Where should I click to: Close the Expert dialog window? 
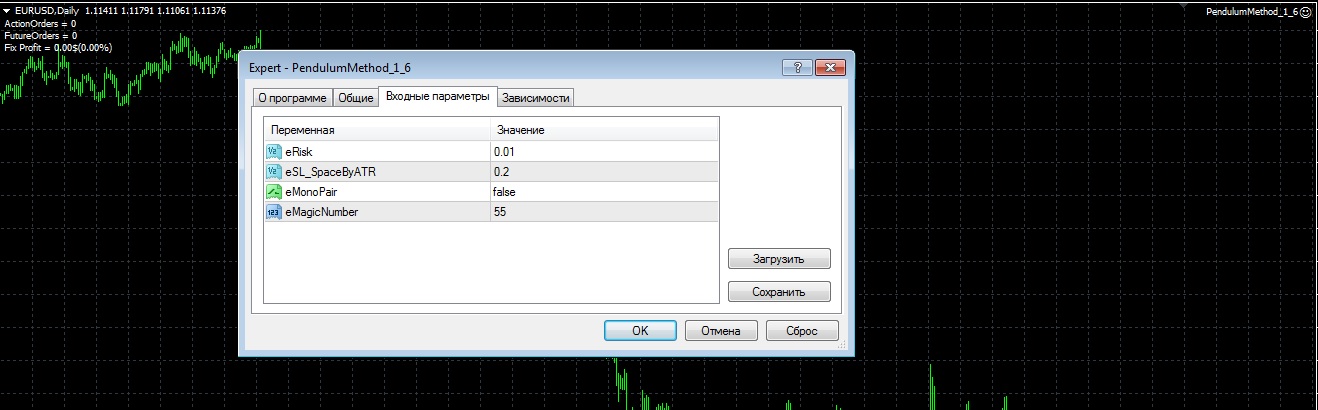click(831, 67)
